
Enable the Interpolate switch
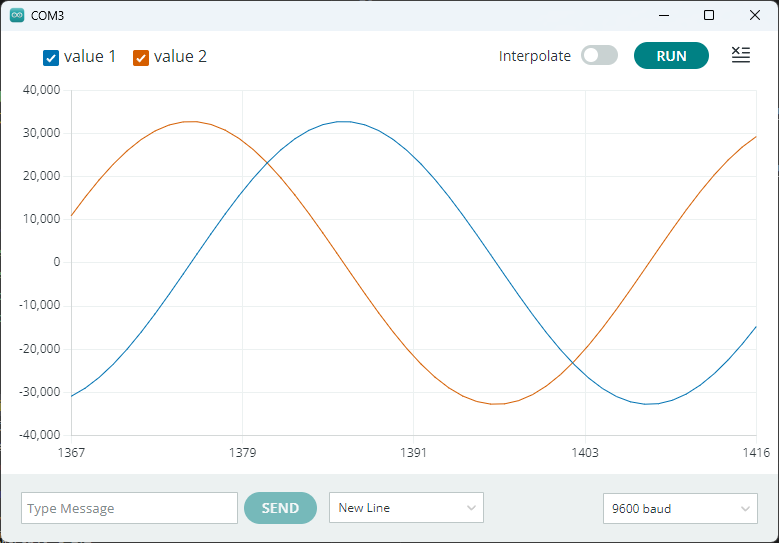click(x=599, y=56)
